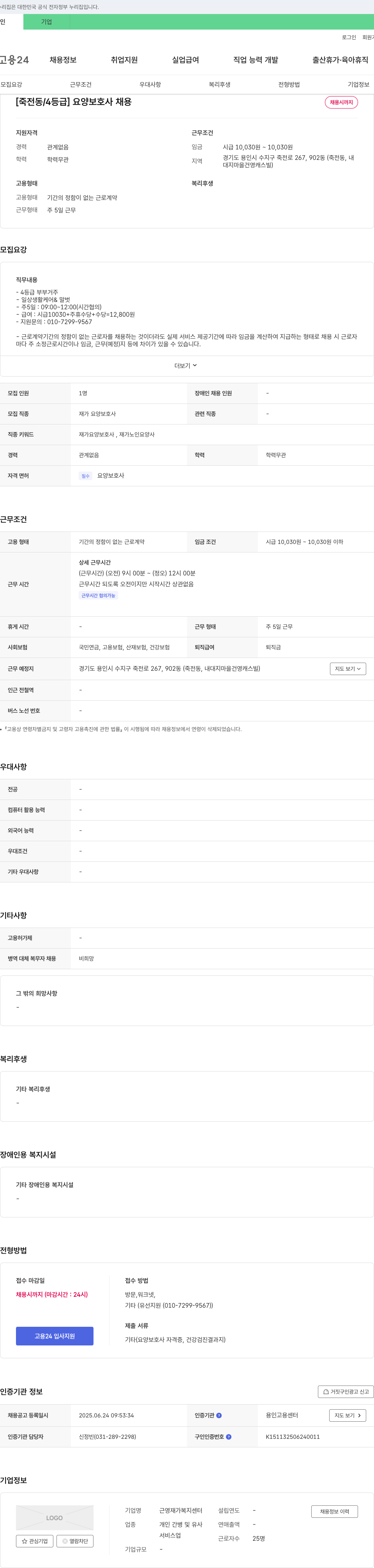Expand 더보기 to show more job description

(186, 366)
